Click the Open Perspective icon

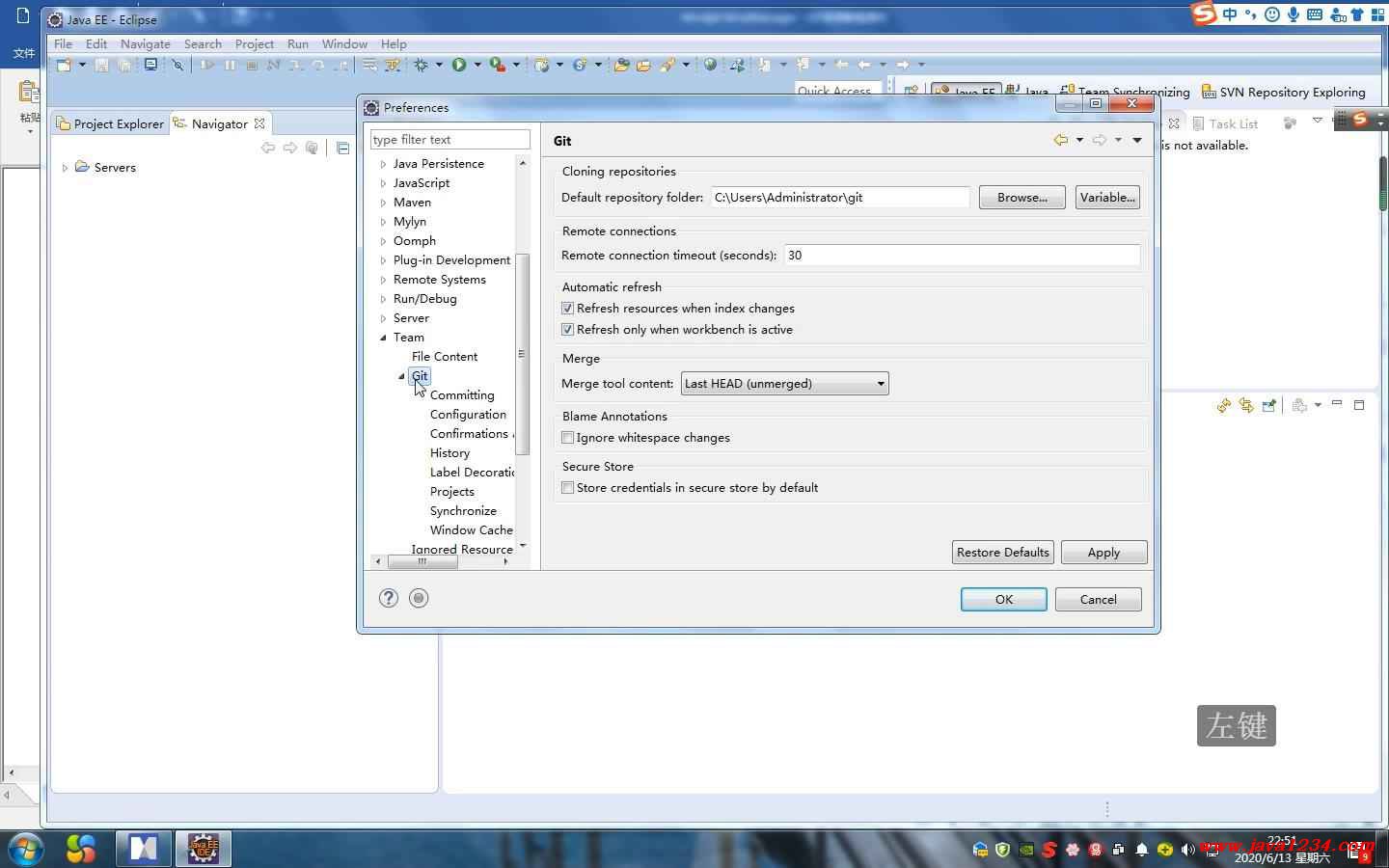point(911,92)
